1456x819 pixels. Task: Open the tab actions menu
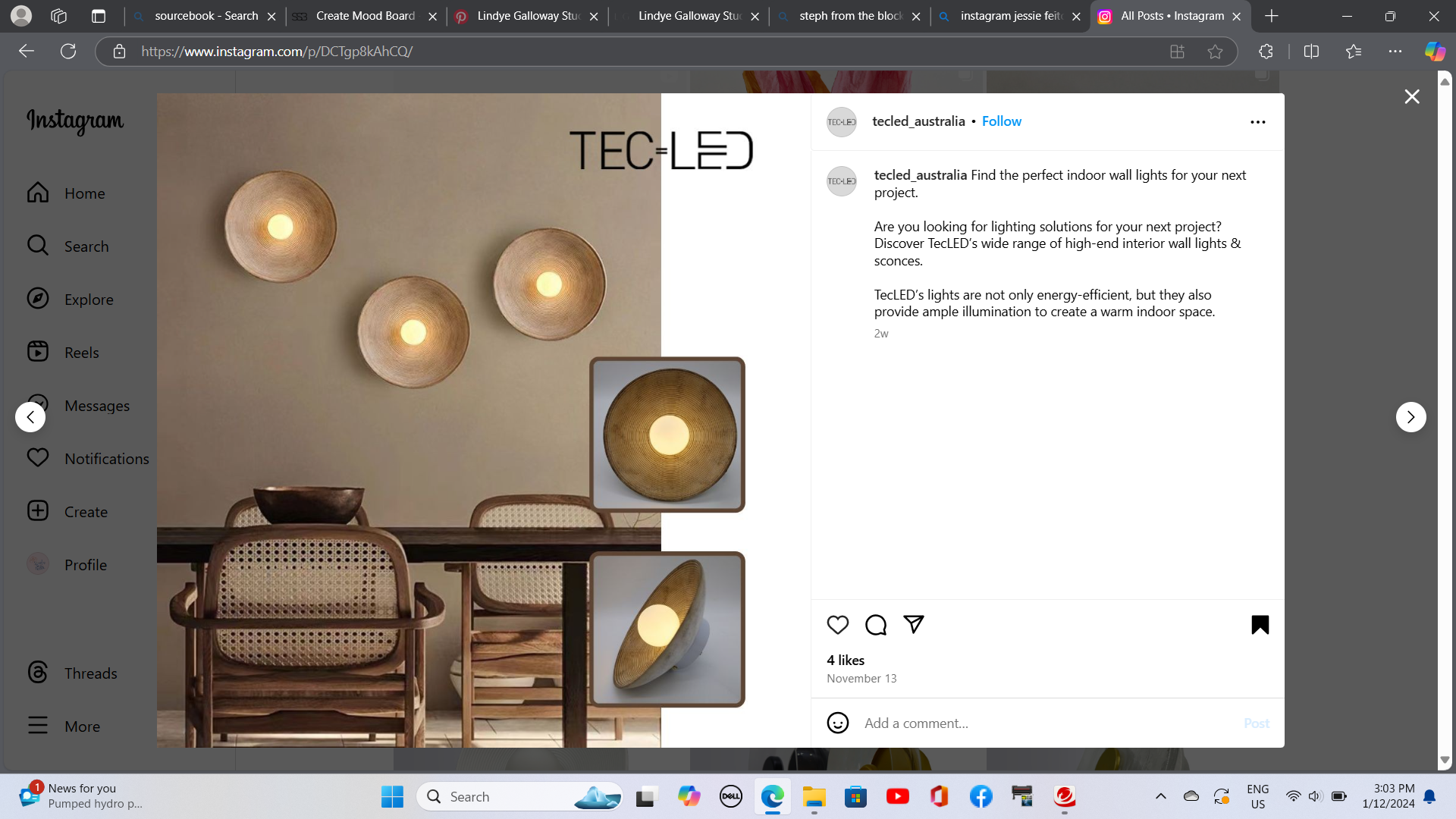99,16
